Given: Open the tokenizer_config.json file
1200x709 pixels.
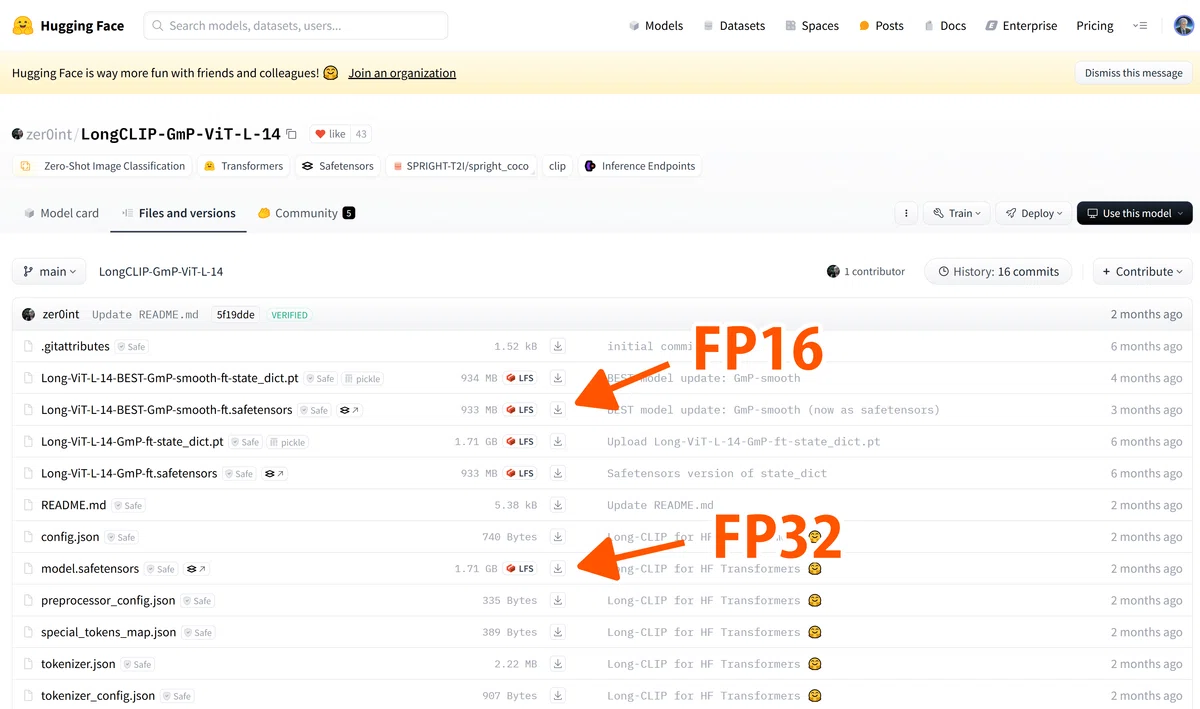Looking at the screenshot, I should click(x=98, y=696).
